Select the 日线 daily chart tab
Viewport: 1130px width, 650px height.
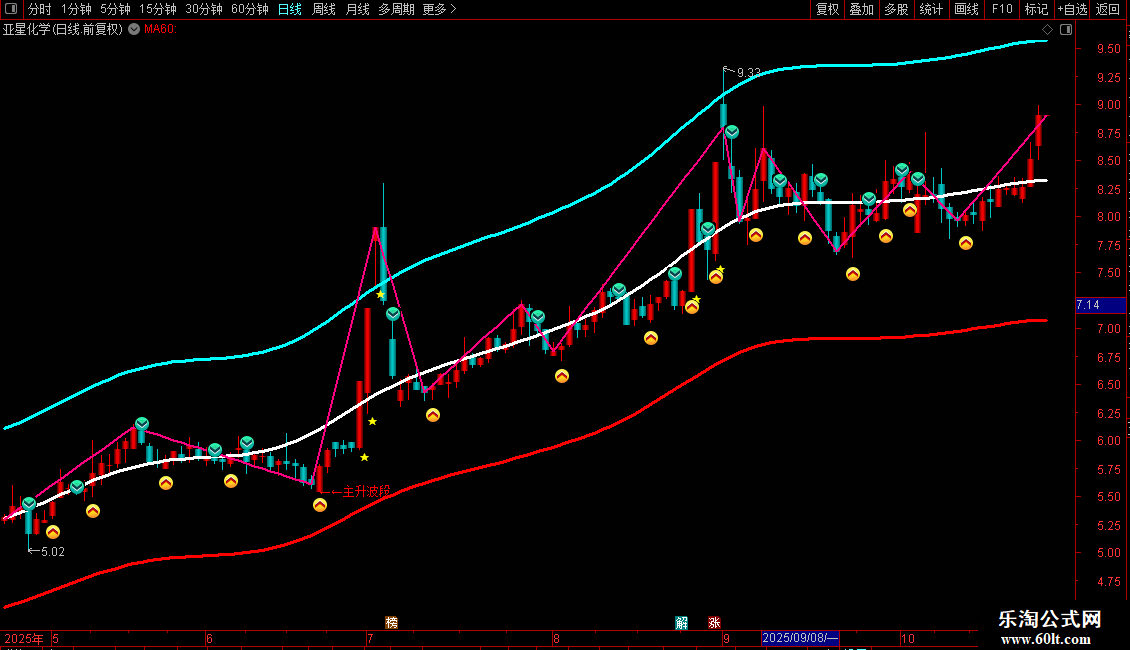(290, 9)
